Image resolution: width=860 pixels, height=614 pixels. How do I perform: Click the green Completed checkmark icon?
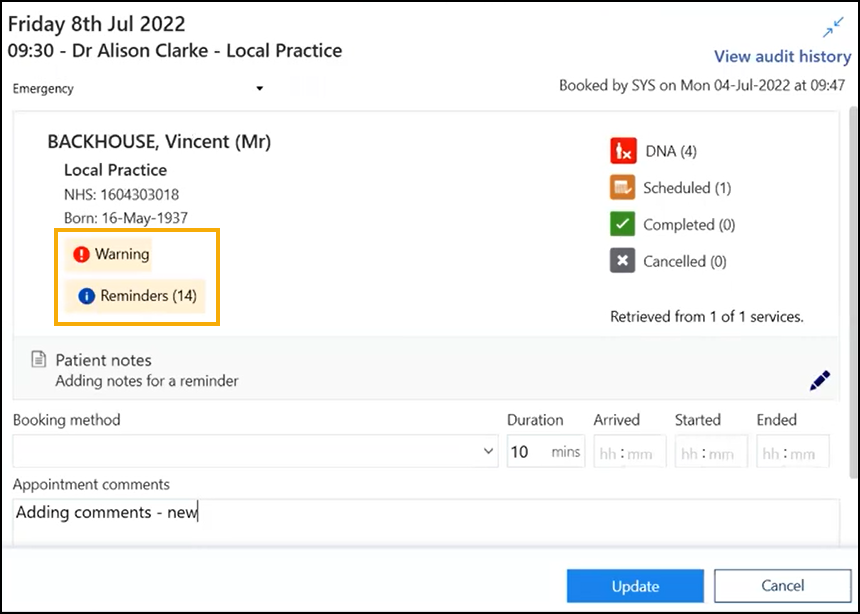point(623,225)
